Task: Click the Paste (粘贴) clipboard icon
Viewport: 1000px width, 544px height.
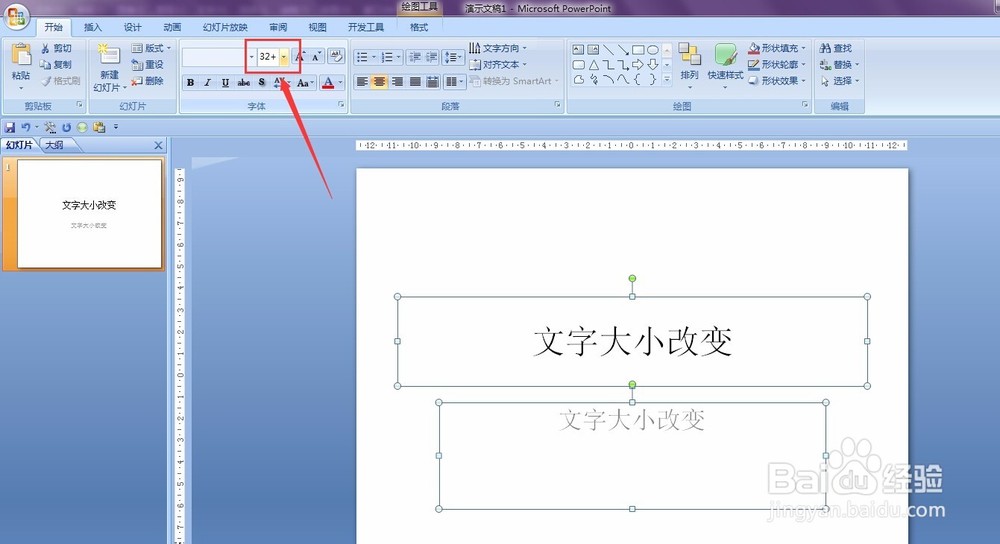Action: click(x=21, y=55)
